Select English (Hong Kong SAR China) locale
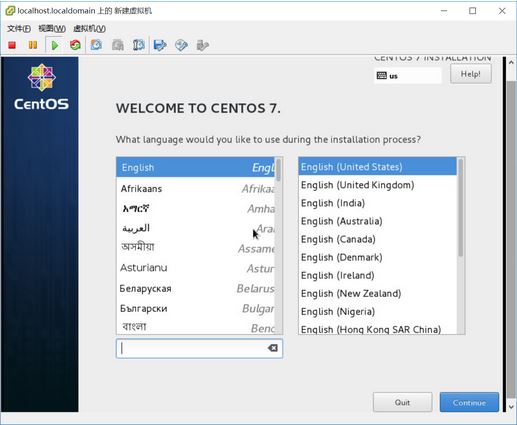This screenshot has width=517, height=425. pos(378,329)
